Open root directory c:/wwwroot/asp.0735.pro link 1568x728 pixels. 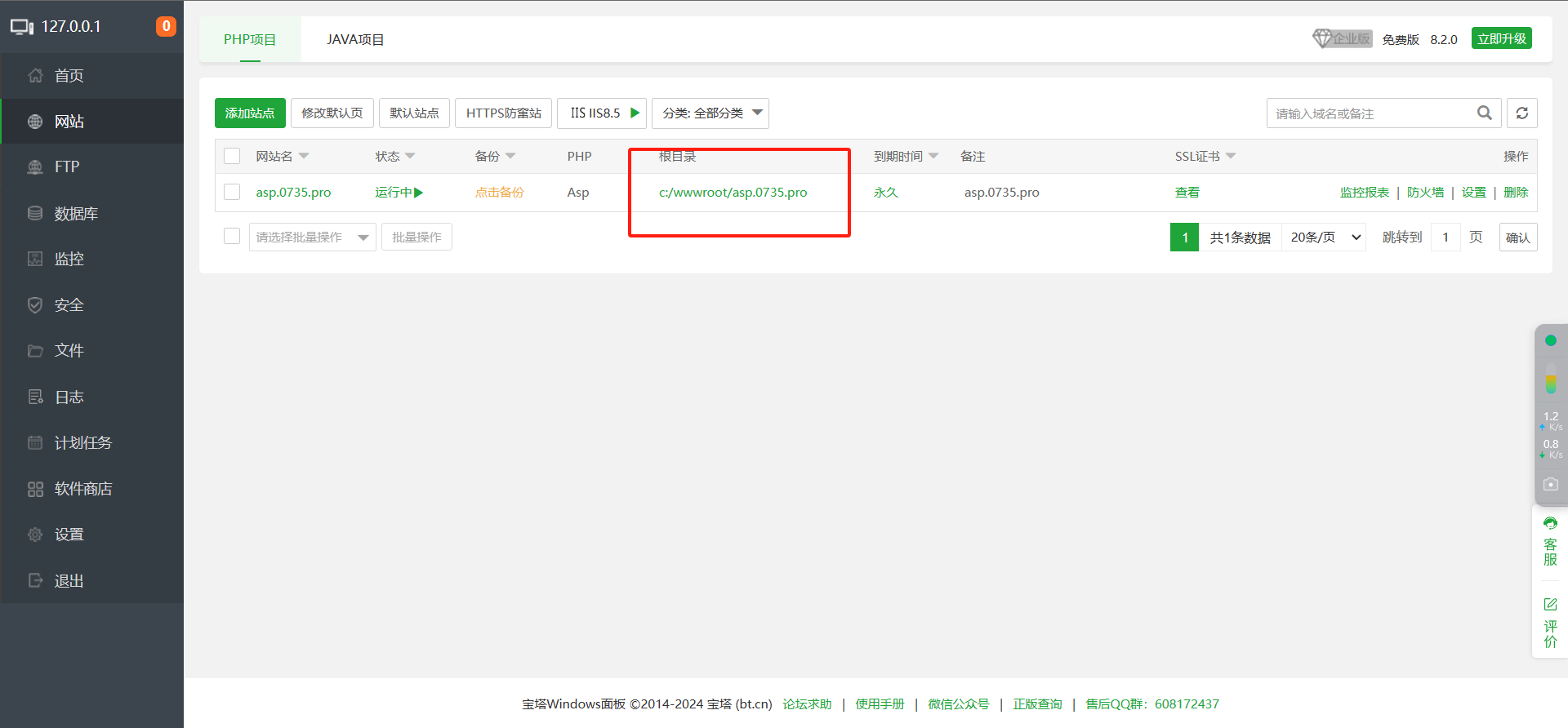[733, 193]
